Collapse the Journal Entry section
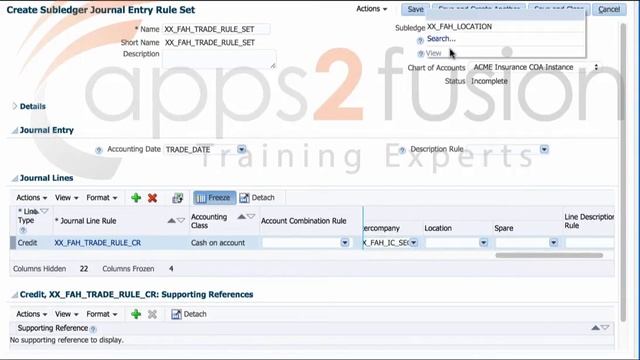 15,131
